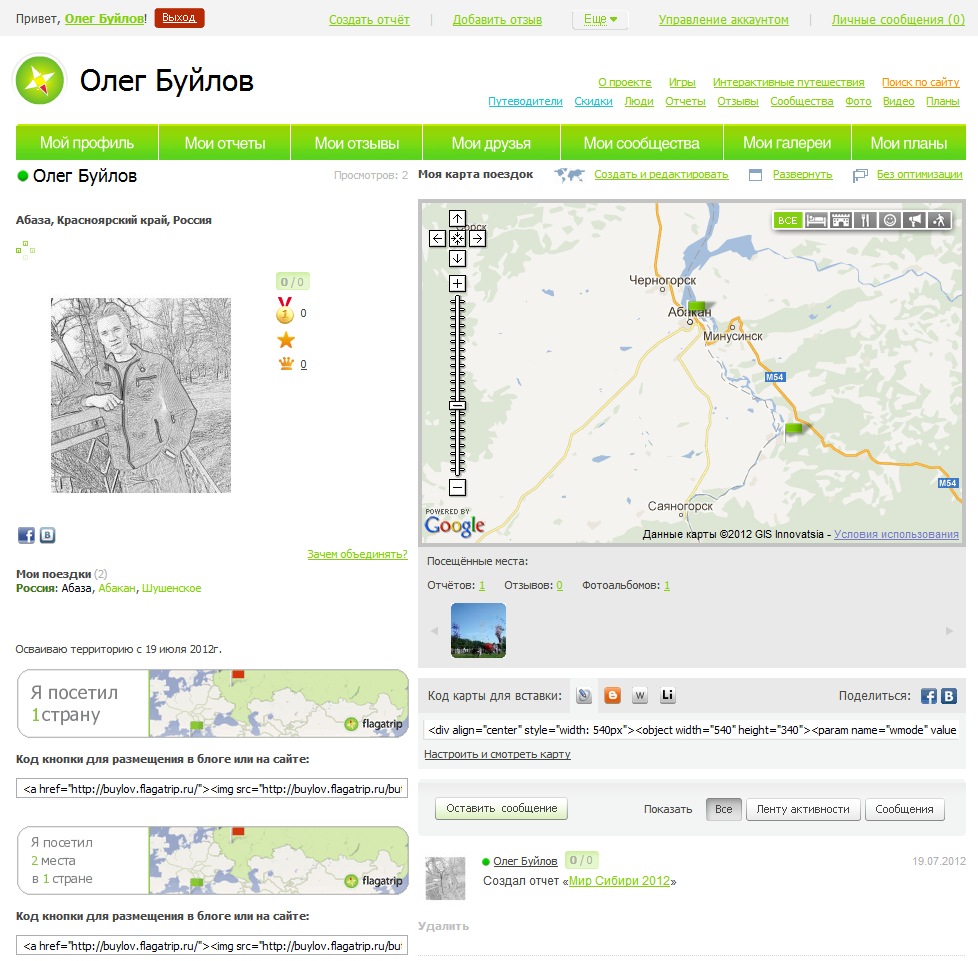Click the red 'Выход' logout button
This screenshot has height=961, width=978.
coord(179,18)
